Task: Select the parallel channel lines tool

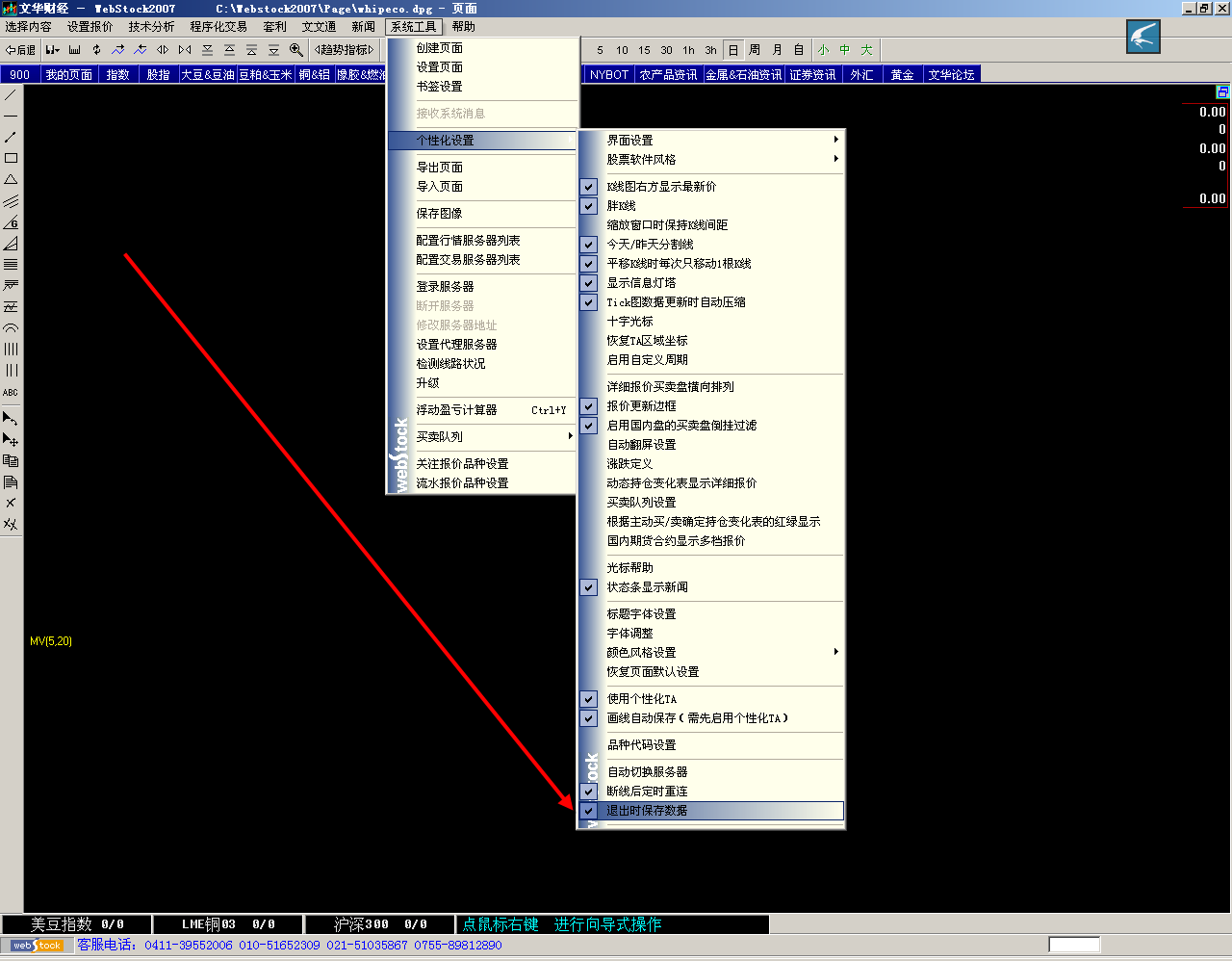Action: (x=11, y=200)
